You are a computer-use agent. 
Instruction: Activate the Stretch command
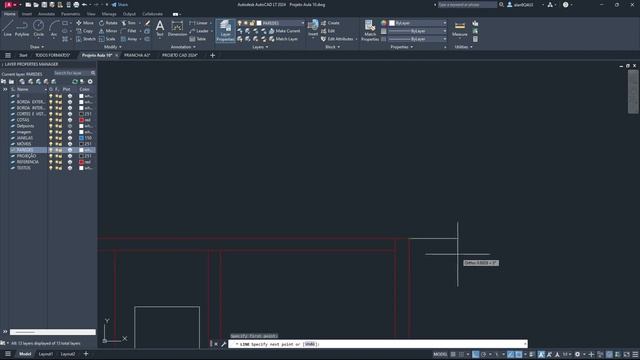point(86,39)
